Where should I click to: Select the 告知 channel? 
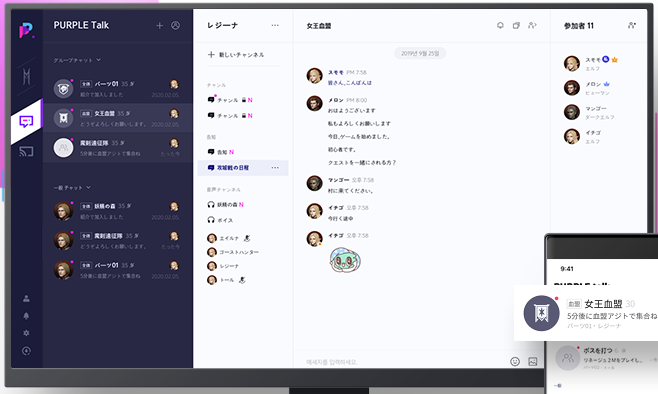[x=222, y=152]
